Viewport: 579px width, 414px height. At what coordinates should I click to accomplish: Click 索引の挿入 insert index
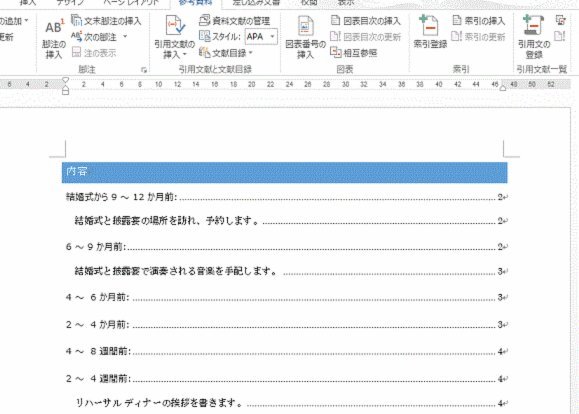click(x=478, y=21)
